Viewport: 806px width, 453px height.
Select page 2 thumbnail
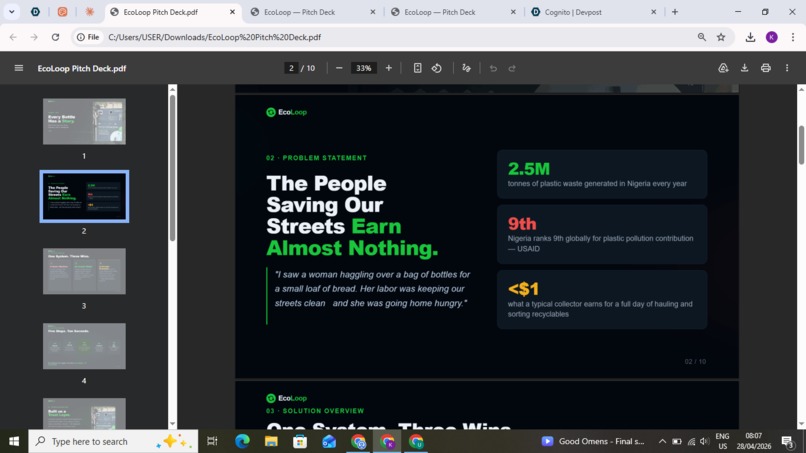click(84, 196)
